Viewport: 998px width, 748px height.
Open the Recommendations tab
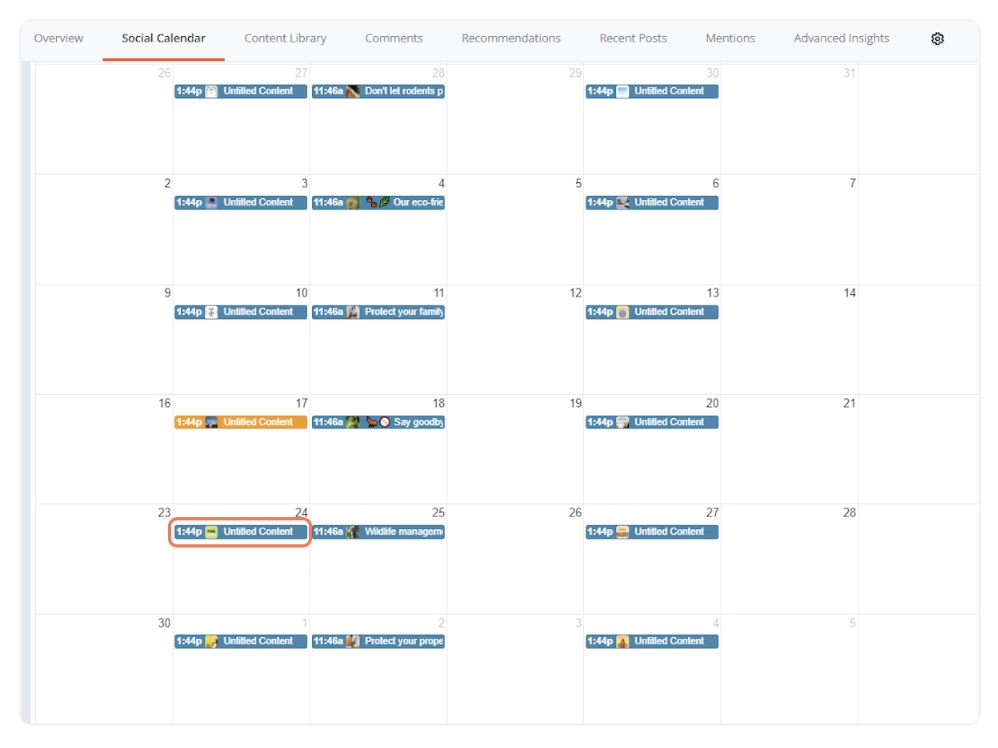pos(511,39)
